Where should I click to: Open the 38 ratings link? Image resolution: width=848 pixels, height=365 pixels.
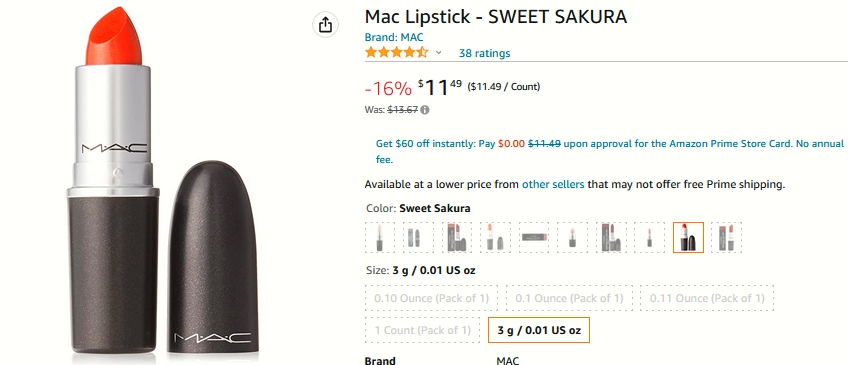click(x=485, y=53)
